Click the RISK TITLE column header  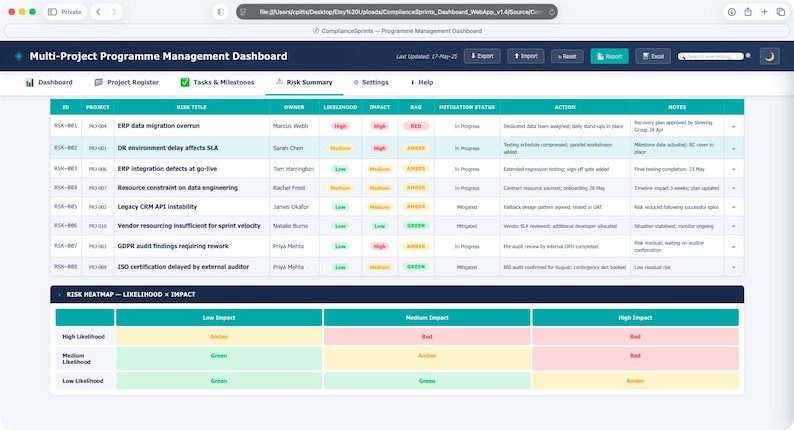pos(191,107)
